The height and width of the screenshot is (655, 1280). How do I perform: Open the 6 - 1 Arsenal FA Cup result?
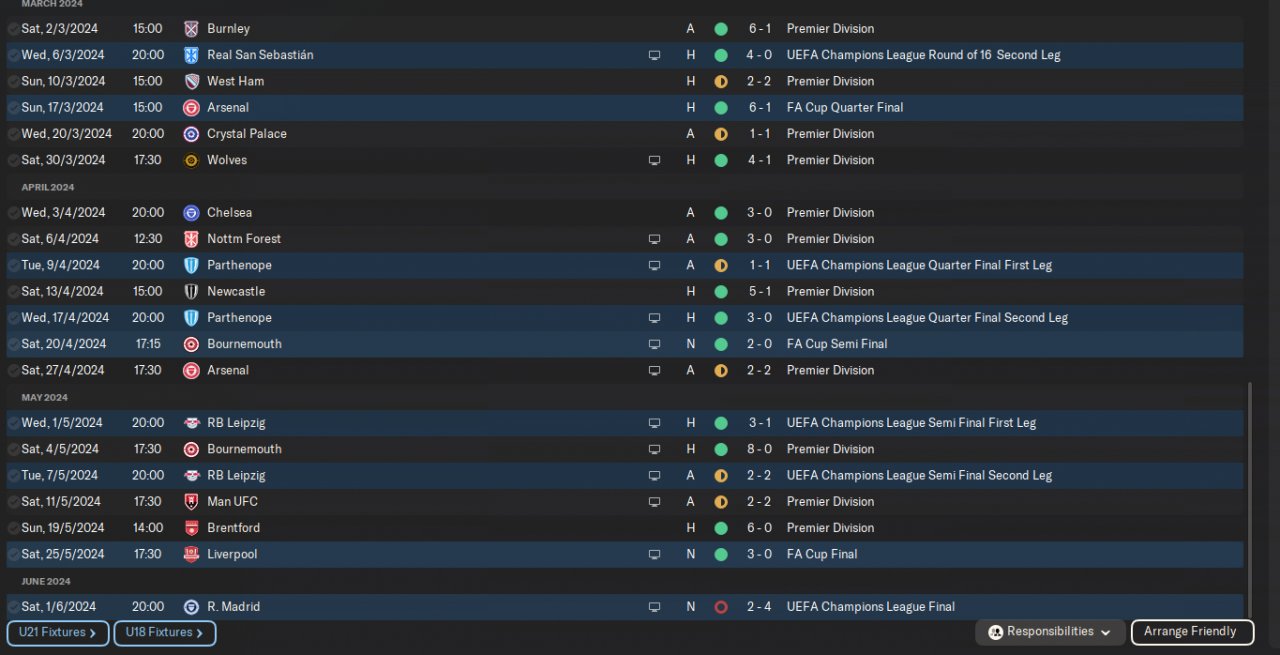[758, 108]
